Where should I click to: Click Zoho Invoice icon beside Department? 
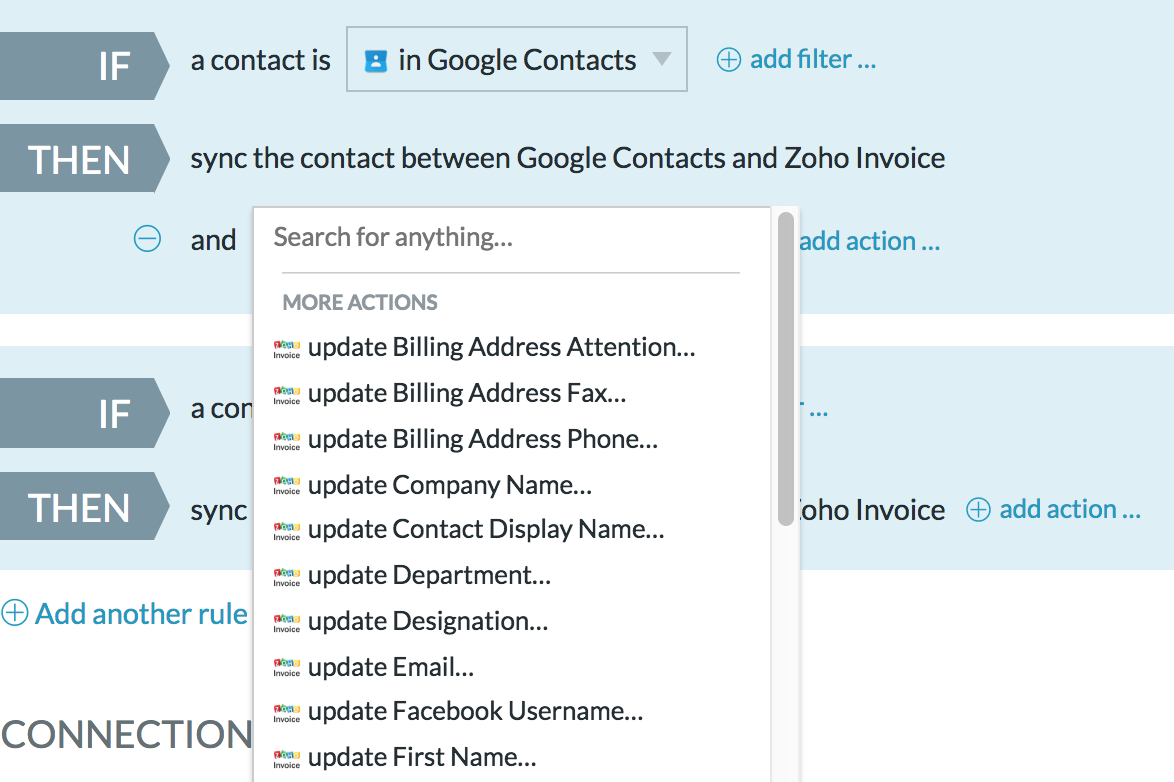(x=286, y=577)
